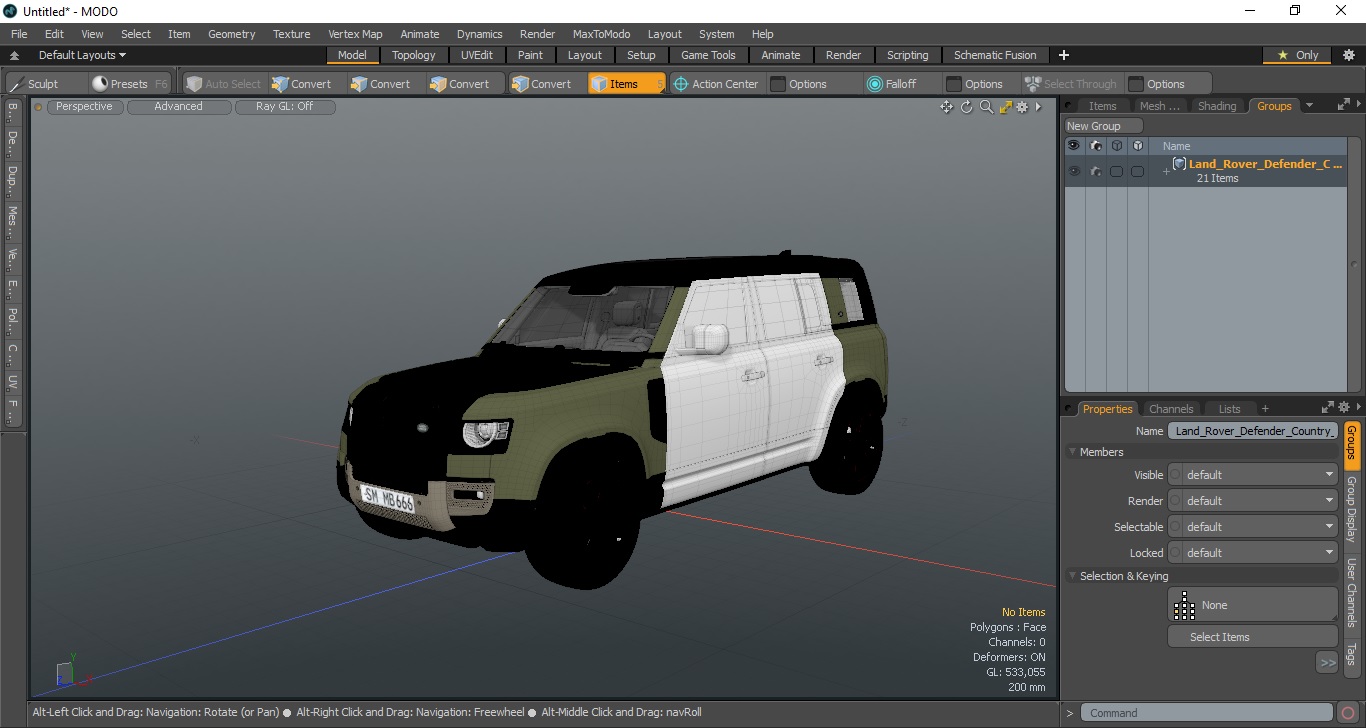Click the Select Through button
1366x728 pixels.
(x=1071, y=84)
